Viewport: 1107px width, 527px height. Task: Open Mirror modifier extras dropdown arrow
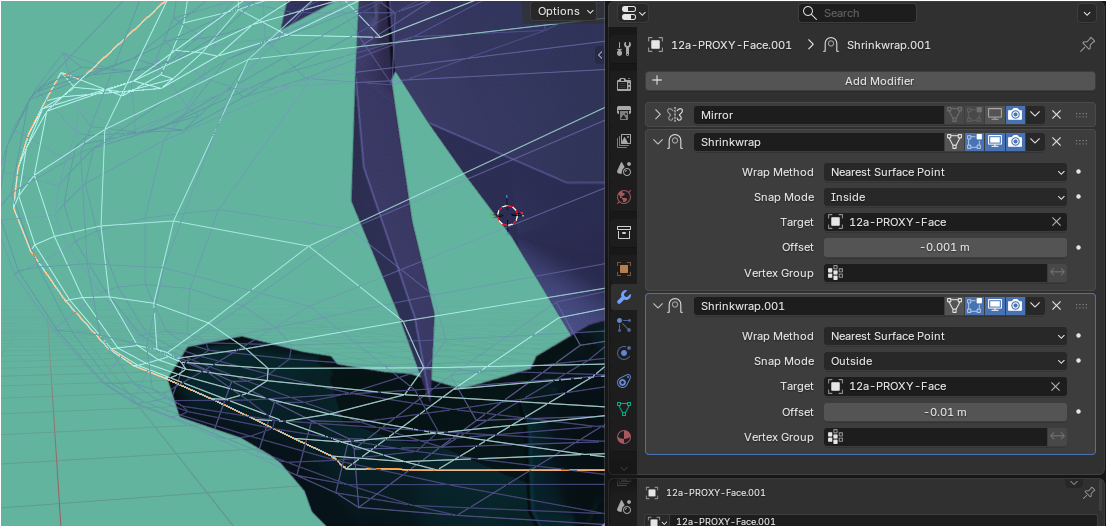click(1035, 114)
